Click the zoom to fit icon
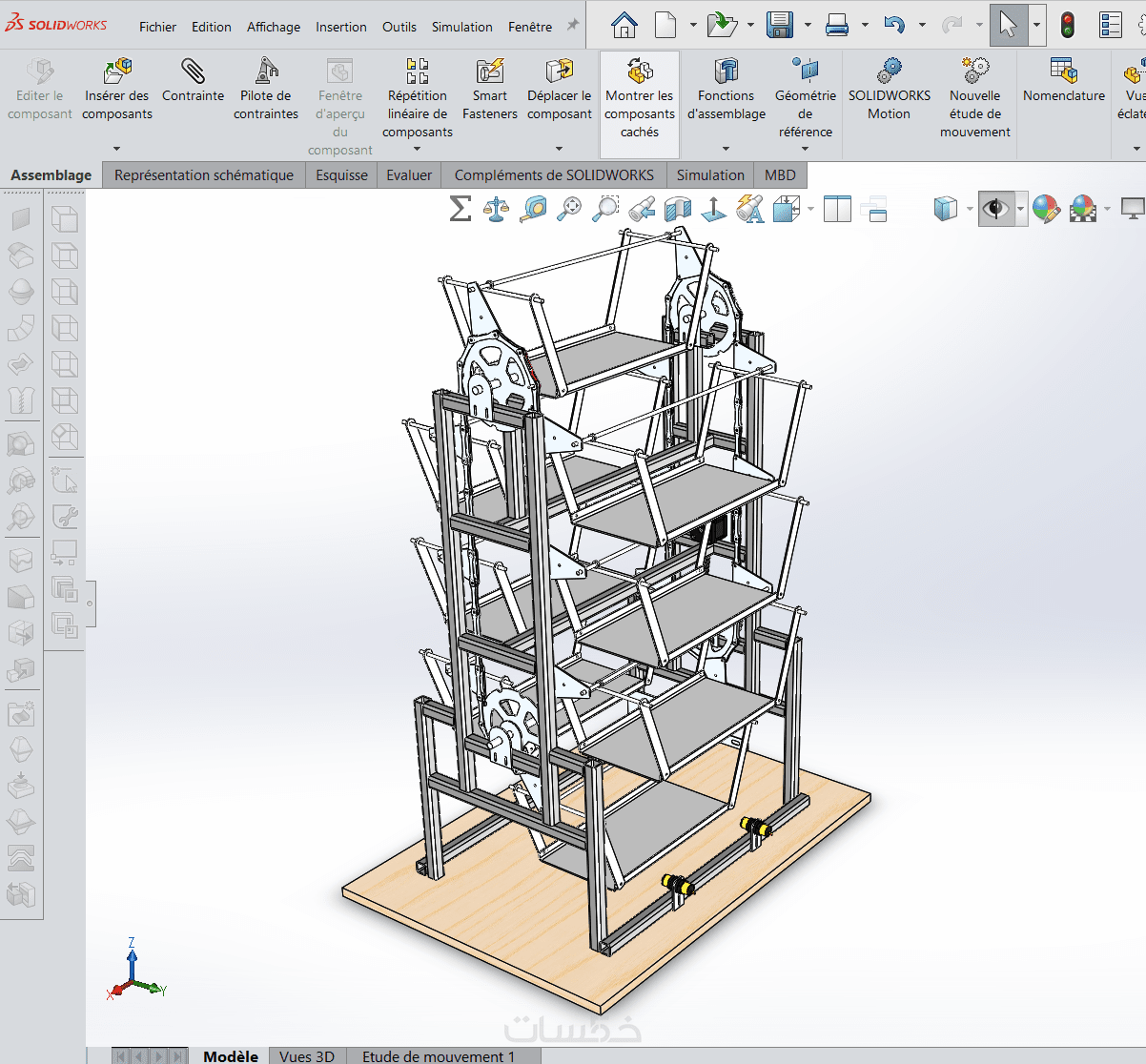Image resolution: width=1146 pixels, height=1064 pixels. click(x=569, y=209)
